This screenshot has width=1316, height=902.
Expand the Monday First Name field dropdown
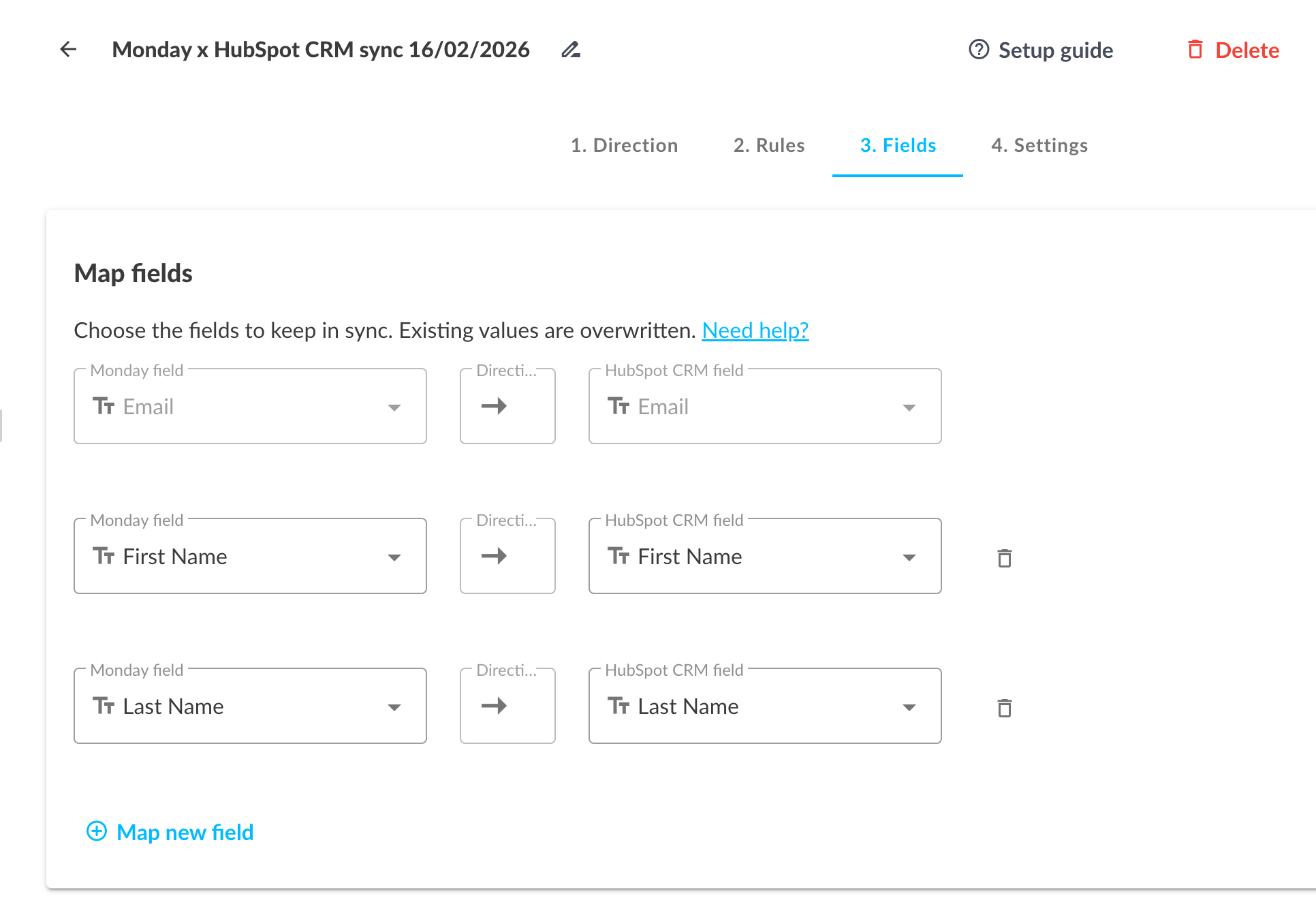click(395, 556)
